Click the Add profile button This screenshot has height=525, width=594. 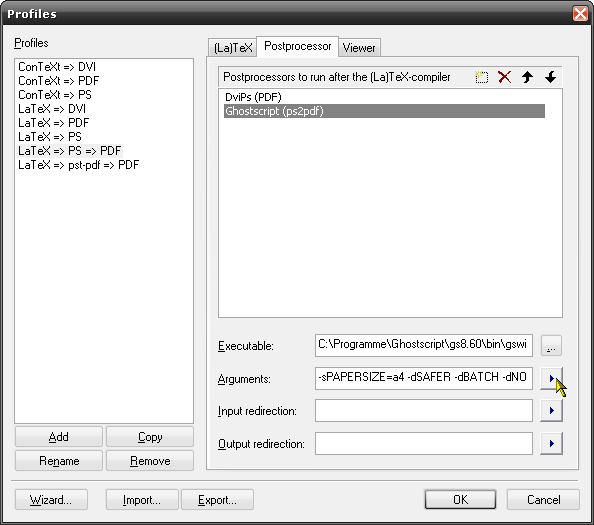pos(59,437)
